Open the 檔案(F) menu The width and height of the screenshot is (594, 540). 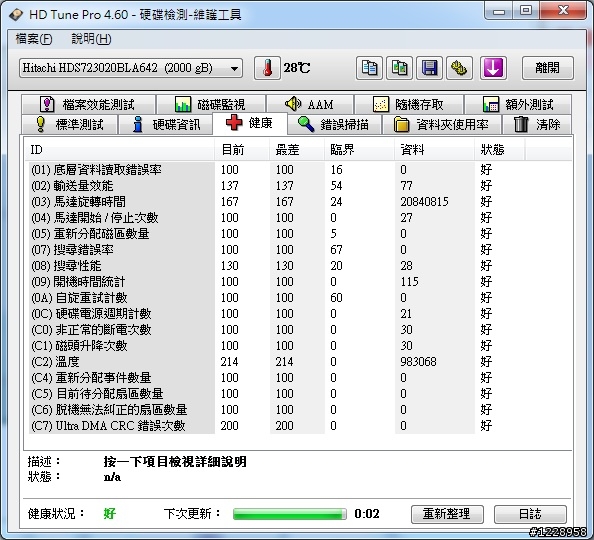(x=34, y=39)
